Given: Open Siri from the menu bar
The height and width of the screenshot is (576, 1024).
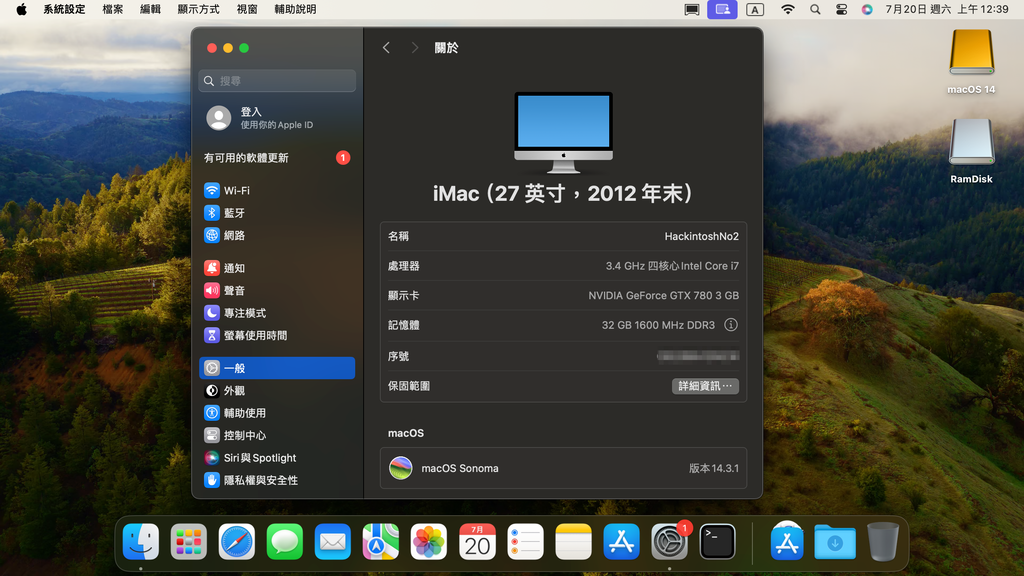Looking at the screenshot, I should 867,9.
